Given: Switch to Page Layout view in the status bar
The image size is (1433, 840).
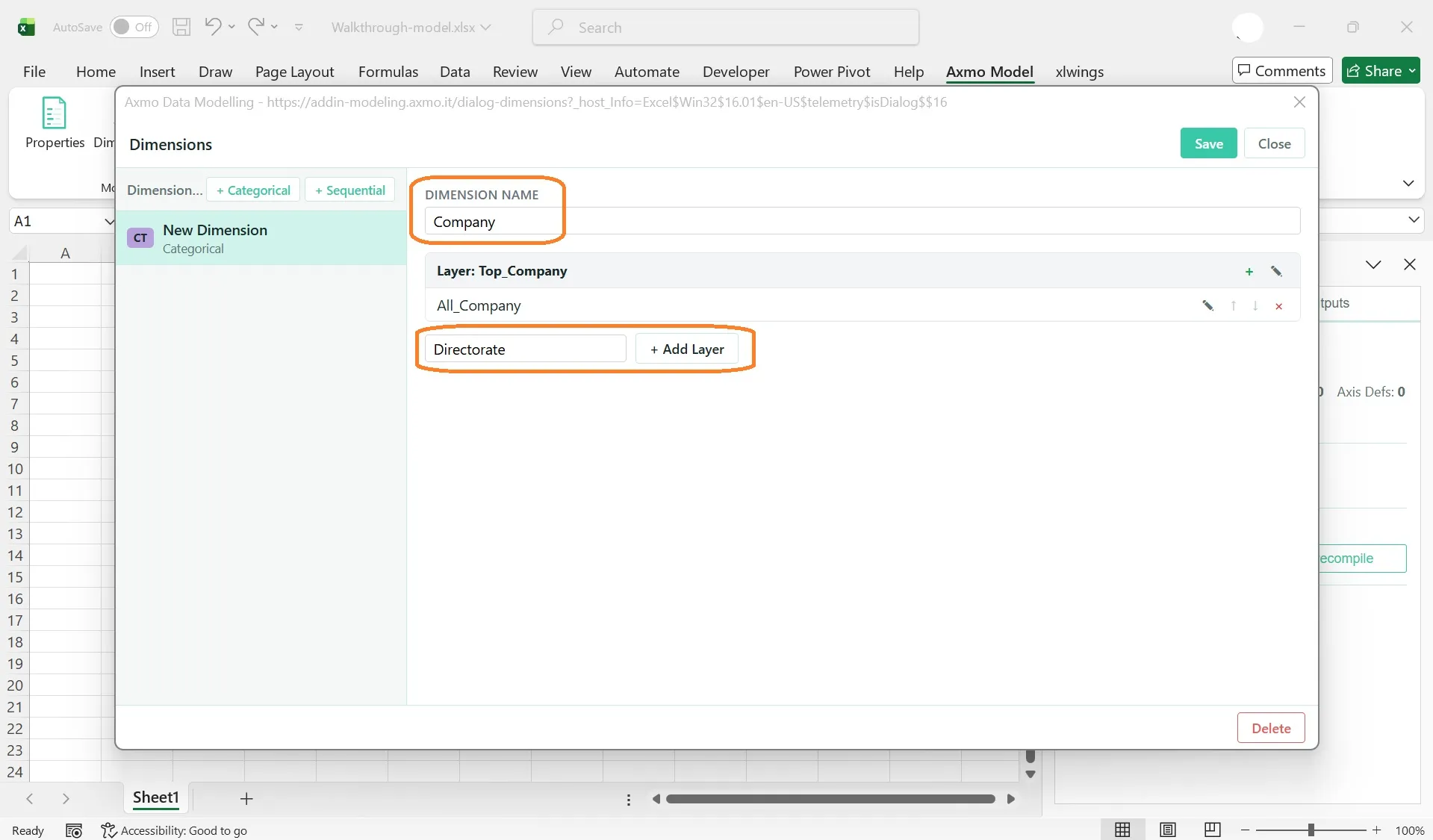Looking at the screenshot, I should tap(1167, 830).
